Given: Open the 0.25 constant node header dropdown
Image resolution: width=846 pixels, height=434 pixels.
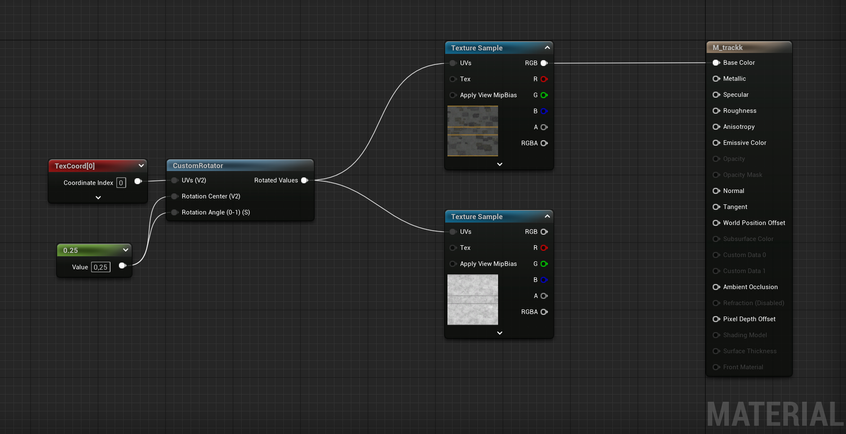Looking at the screenshot, I should 125,250.
